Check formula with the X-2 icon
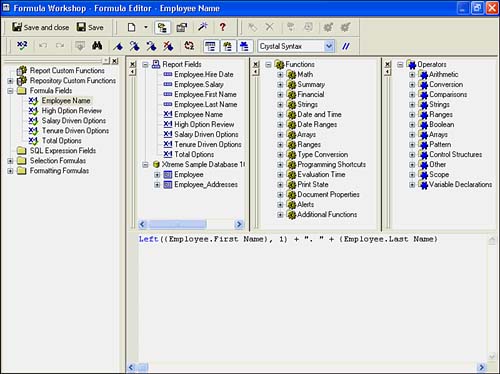 click(x=22, y=46)
